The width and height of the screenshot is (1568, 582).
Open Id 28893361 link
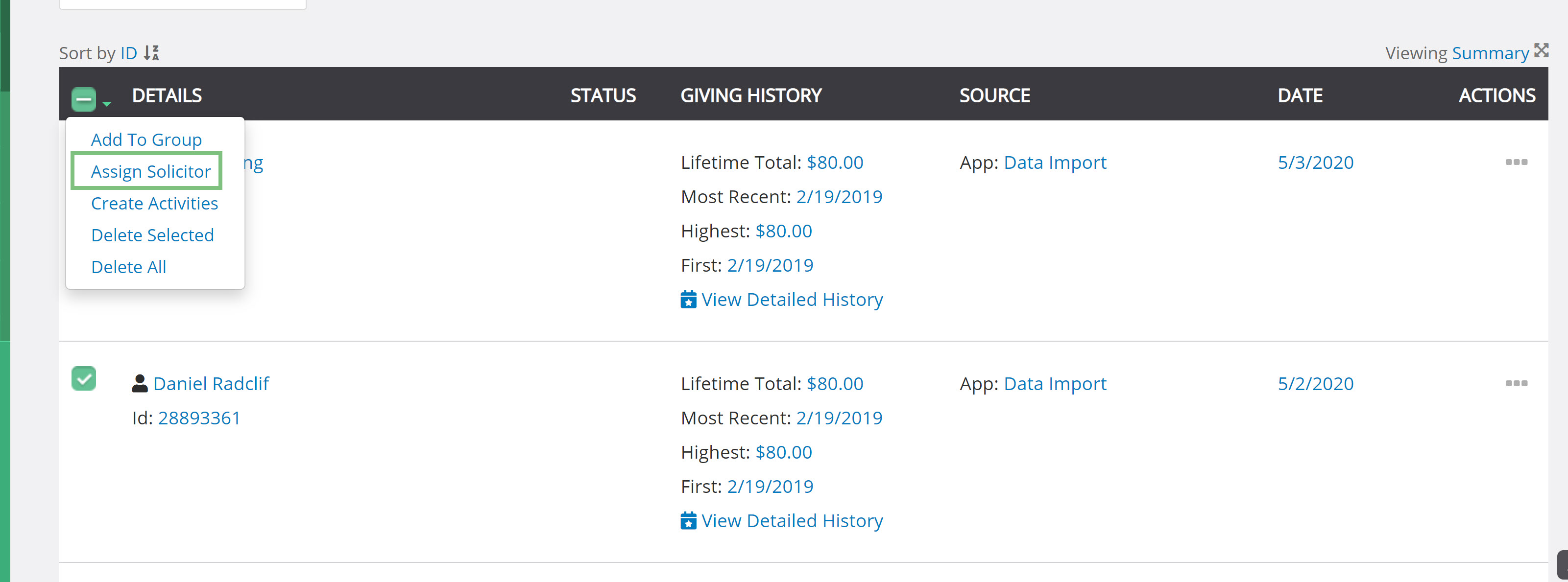[x=199, y=418]
